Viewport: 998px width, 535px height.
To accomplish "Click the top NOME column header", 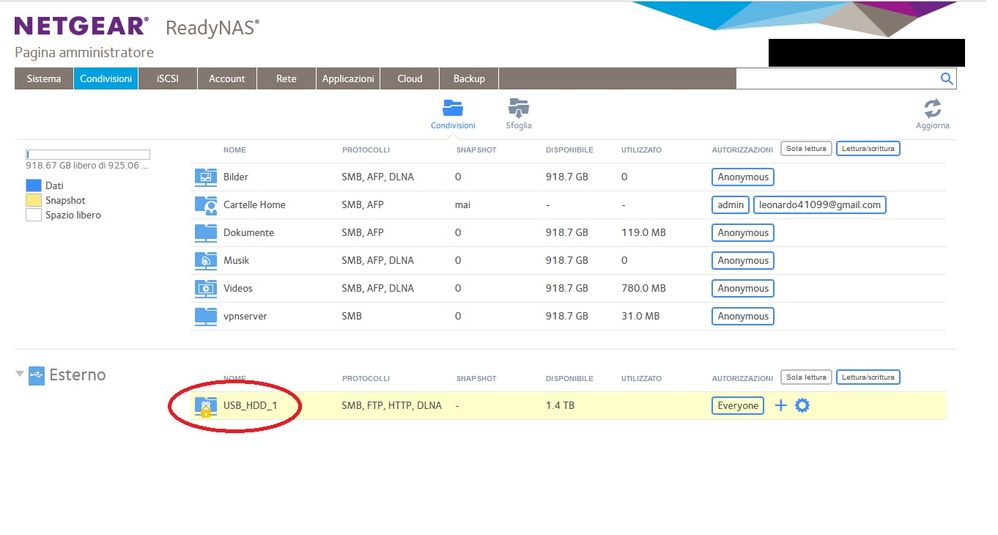I will point(234,150).
